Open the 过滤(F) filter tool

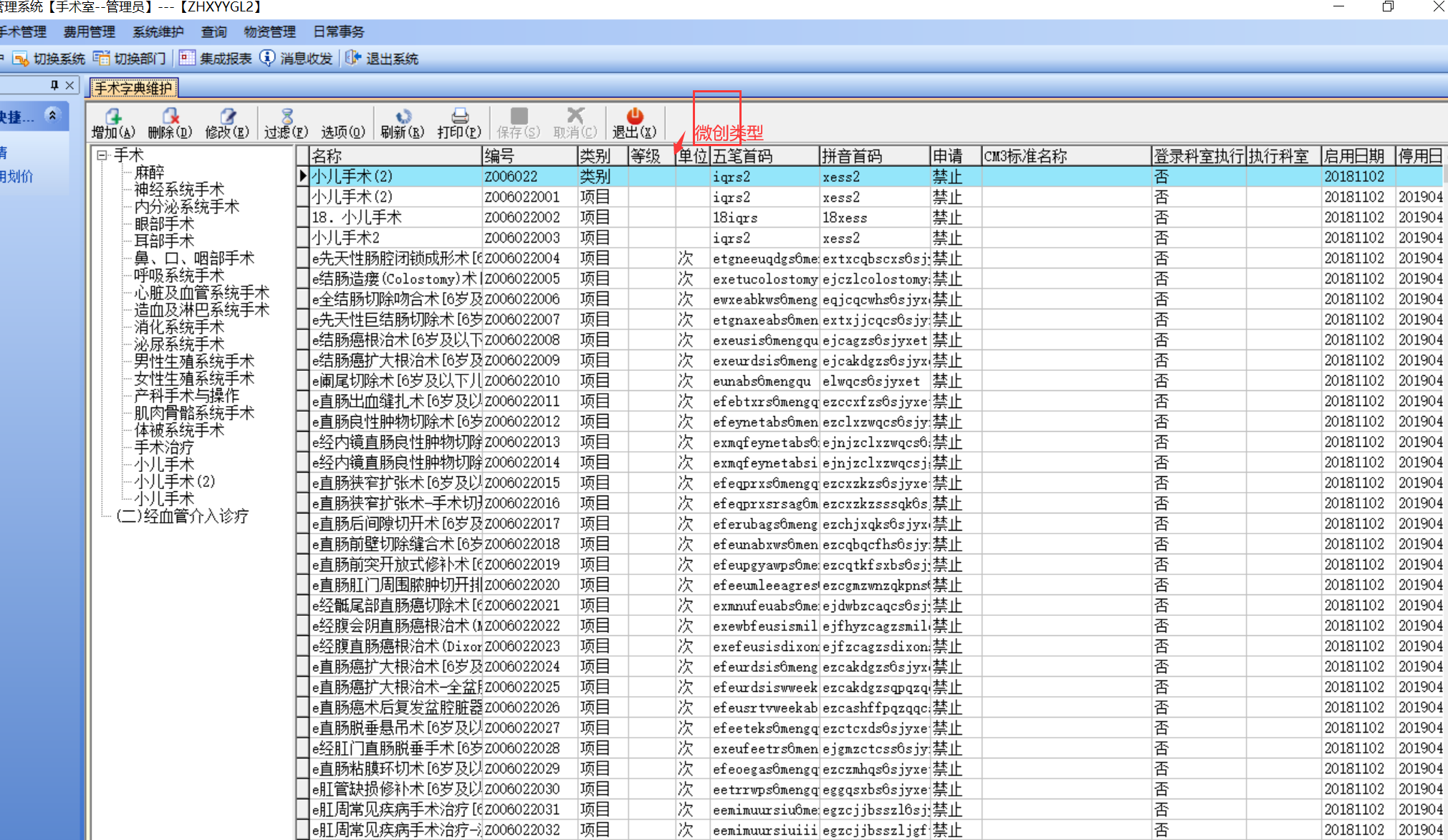[286, 117]
